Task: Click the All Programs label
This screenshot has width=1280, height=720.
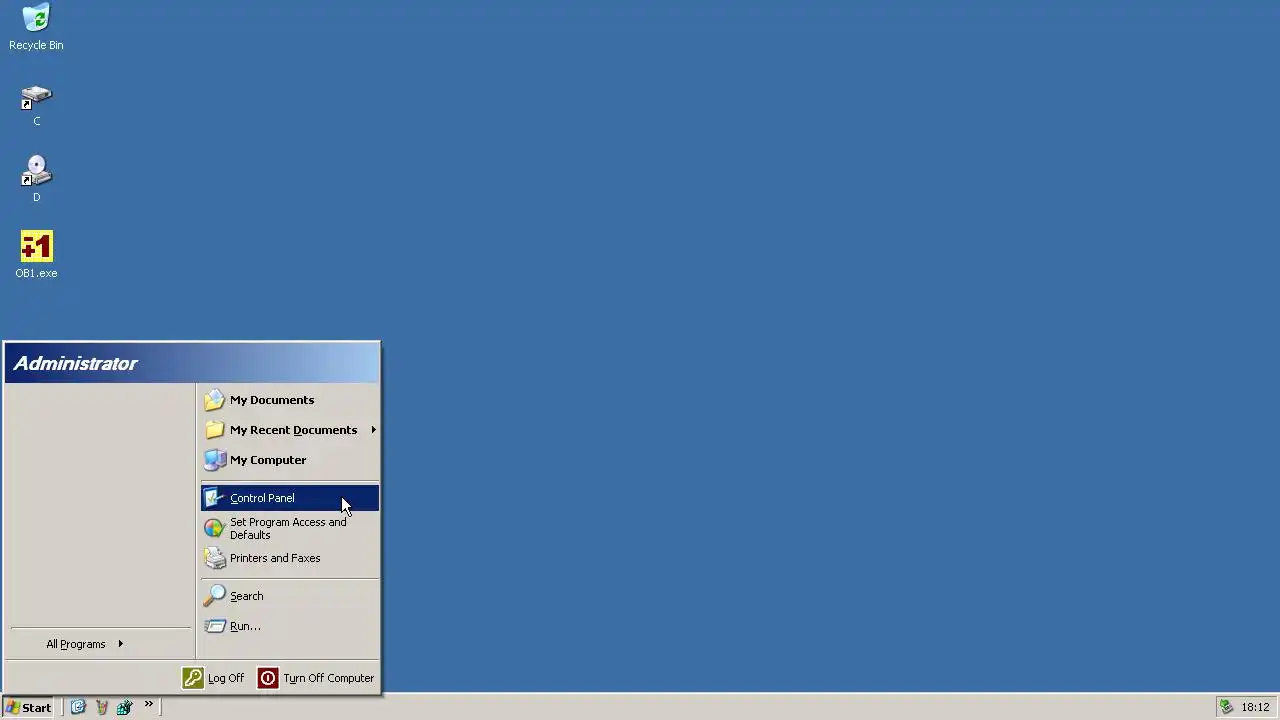Action: coord(75,644)
